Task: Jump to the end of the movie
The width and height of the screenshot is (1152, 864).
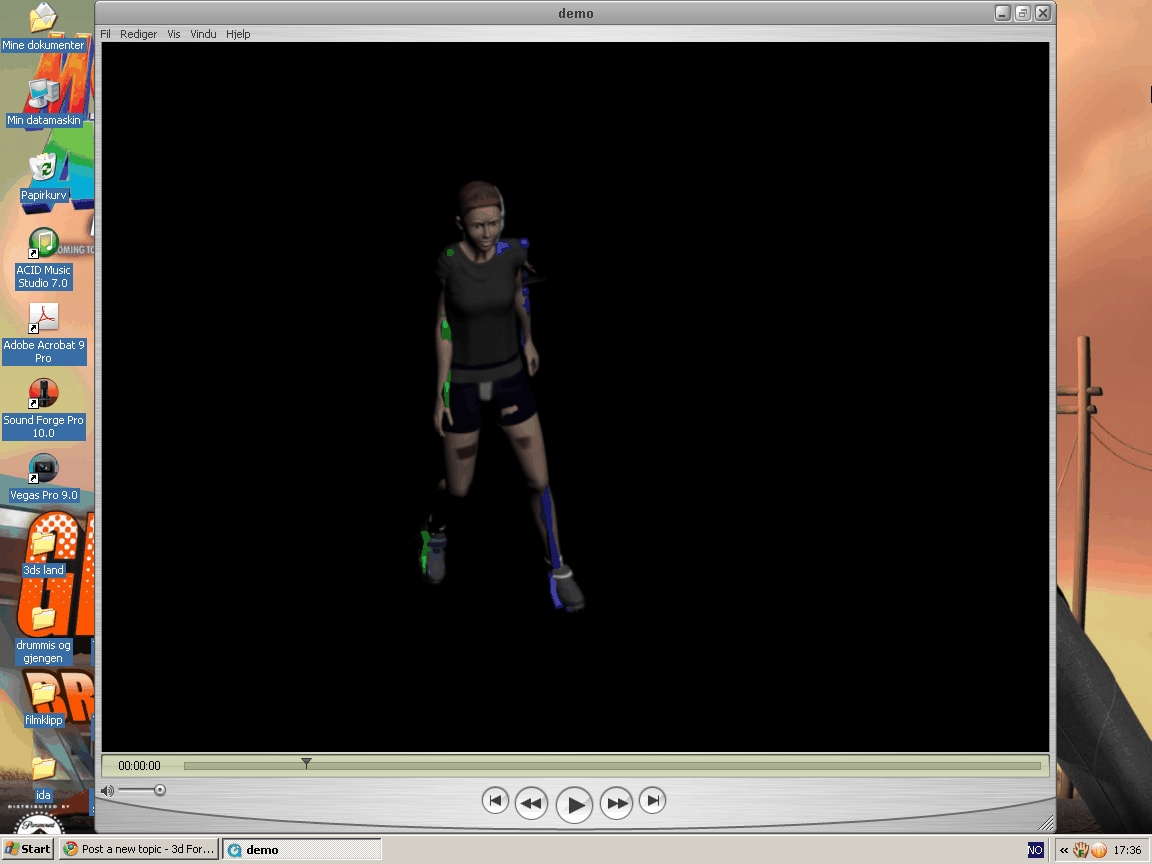Action: point(652,800)
